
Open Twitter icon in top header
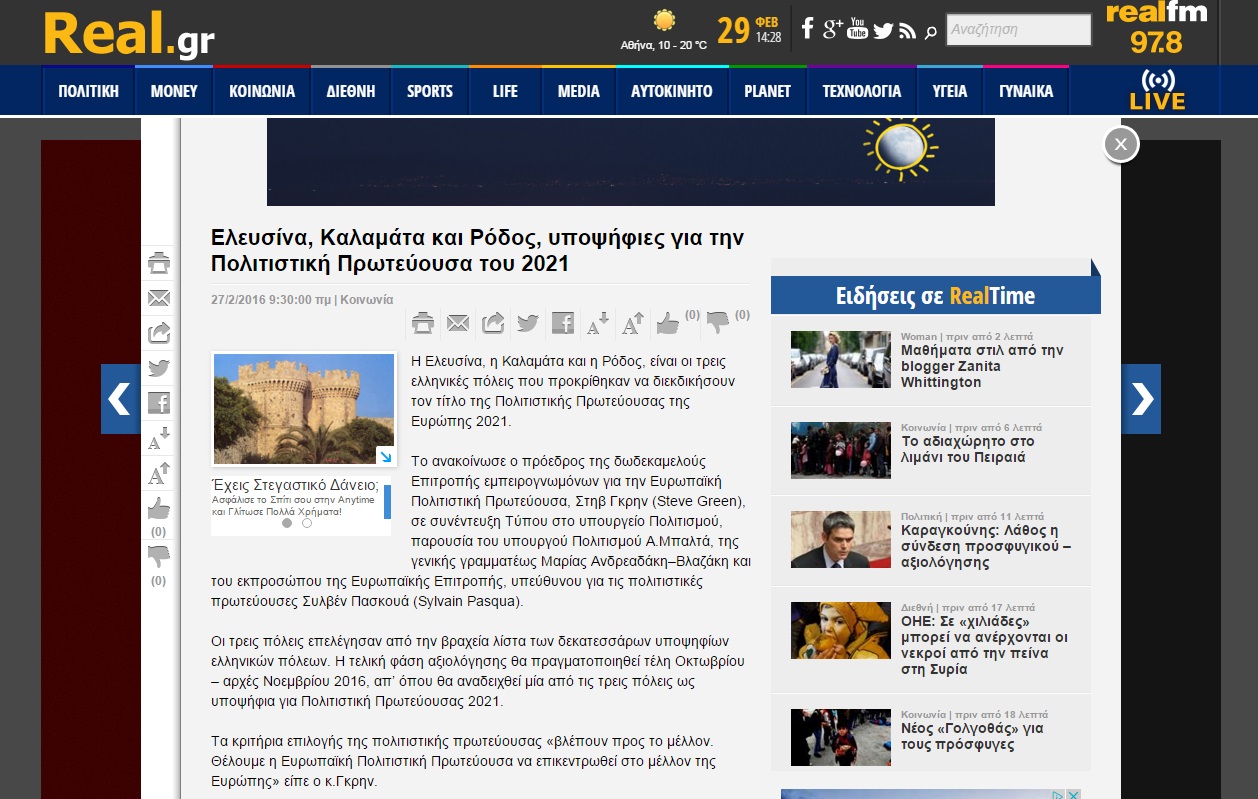pos(882,31)
